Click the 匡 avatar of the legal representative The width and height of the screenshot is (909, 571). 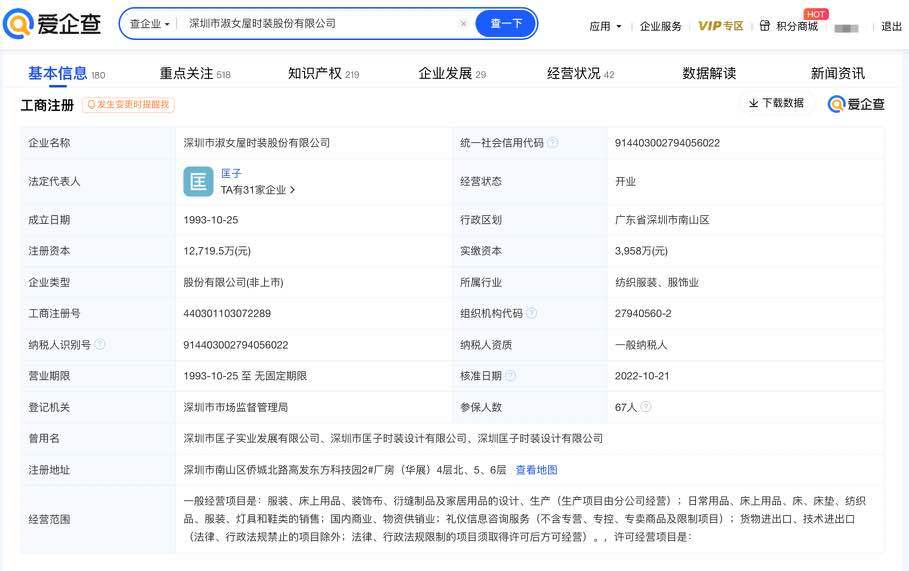coord(198,181)
